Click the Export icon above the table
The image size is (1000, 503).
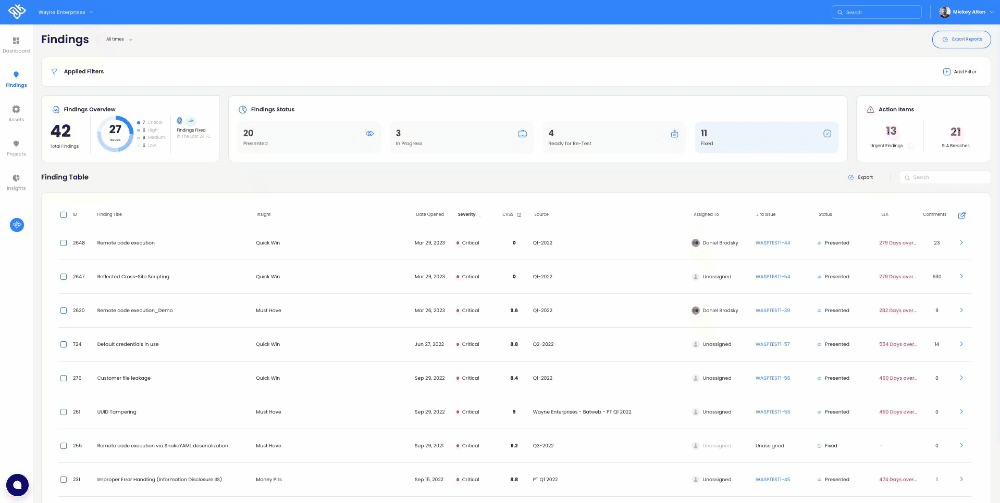tap(851, 177)
